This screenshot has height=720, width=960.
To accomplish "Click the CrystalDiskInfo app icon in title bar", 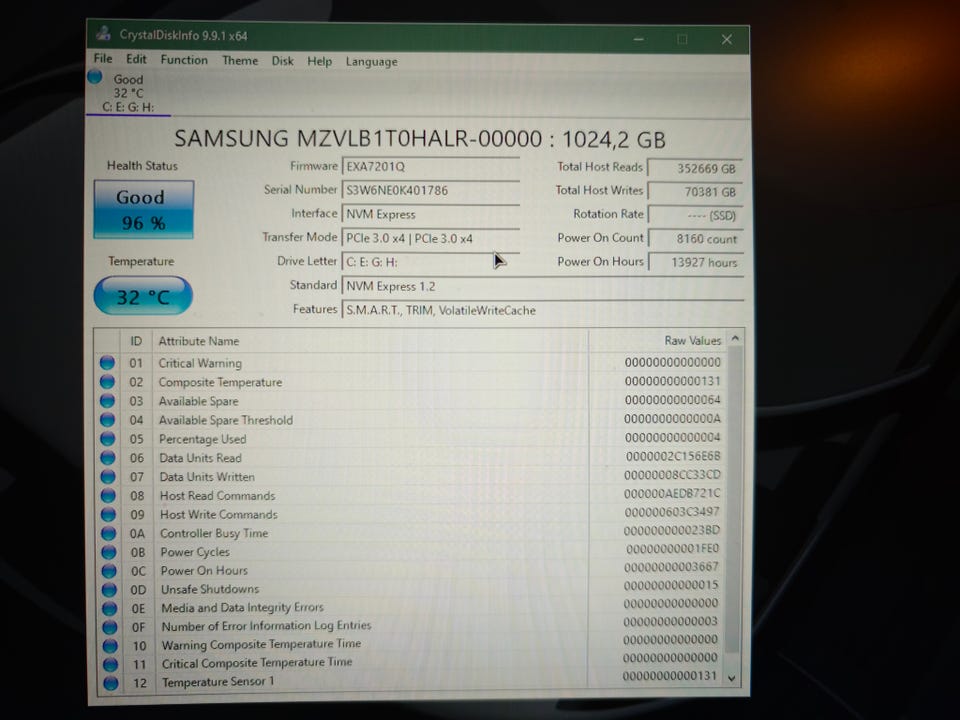I will pyautogui.click(x=103, y=34).
